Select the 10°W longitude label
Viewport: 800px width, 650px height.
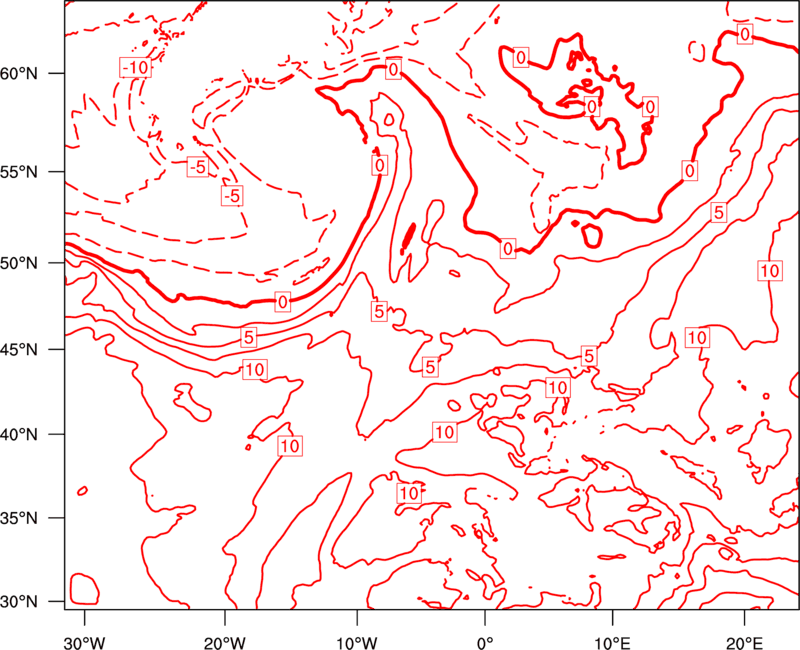pos(357,643)
